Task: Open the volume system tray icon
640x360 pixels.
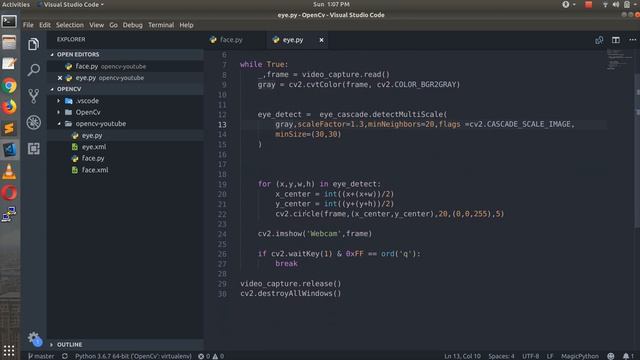Action: 616,4
